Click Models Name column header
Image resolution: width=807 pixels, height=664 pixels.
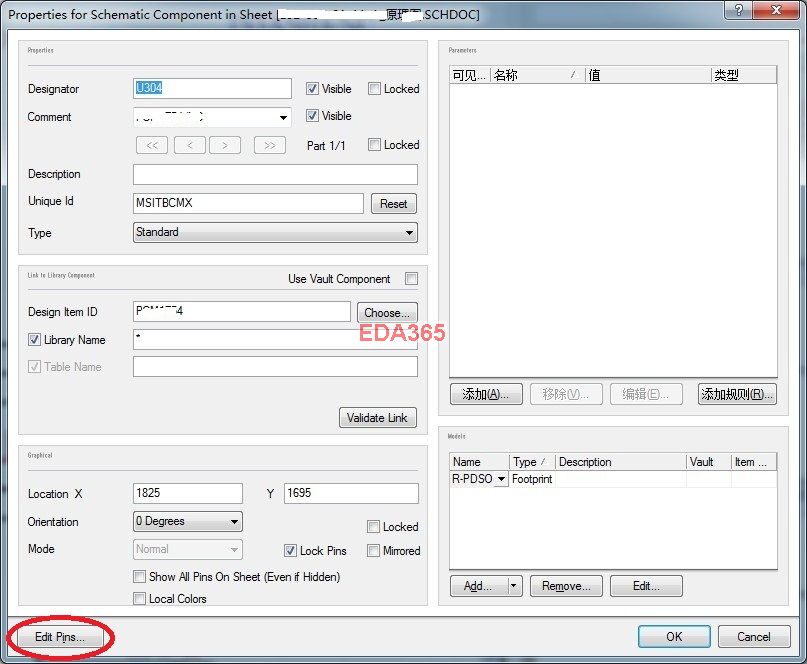[480, 462]
